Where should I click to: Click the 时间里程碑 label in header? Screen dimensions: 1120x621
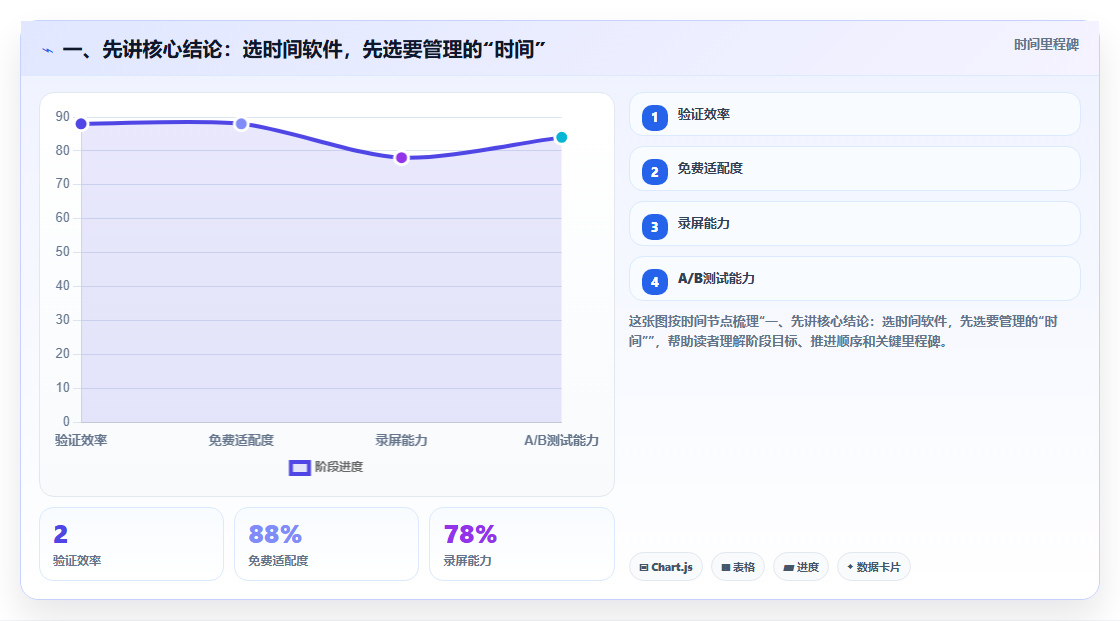1046,44
